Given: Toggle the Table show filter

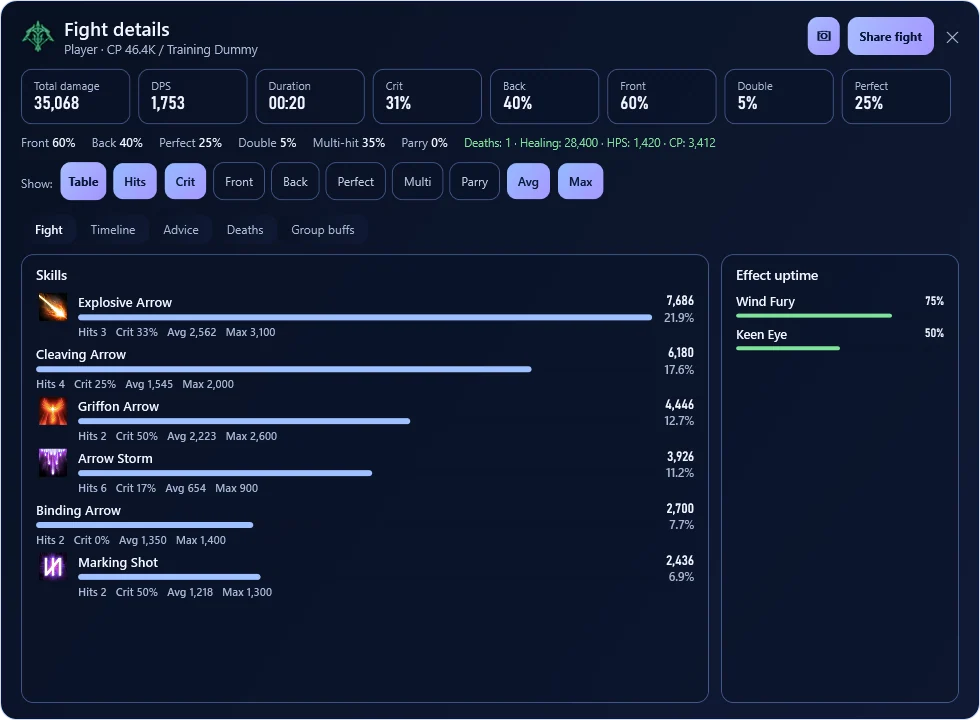Looking at the screenshot, I should pyautogui.click(x=83, y=182).
